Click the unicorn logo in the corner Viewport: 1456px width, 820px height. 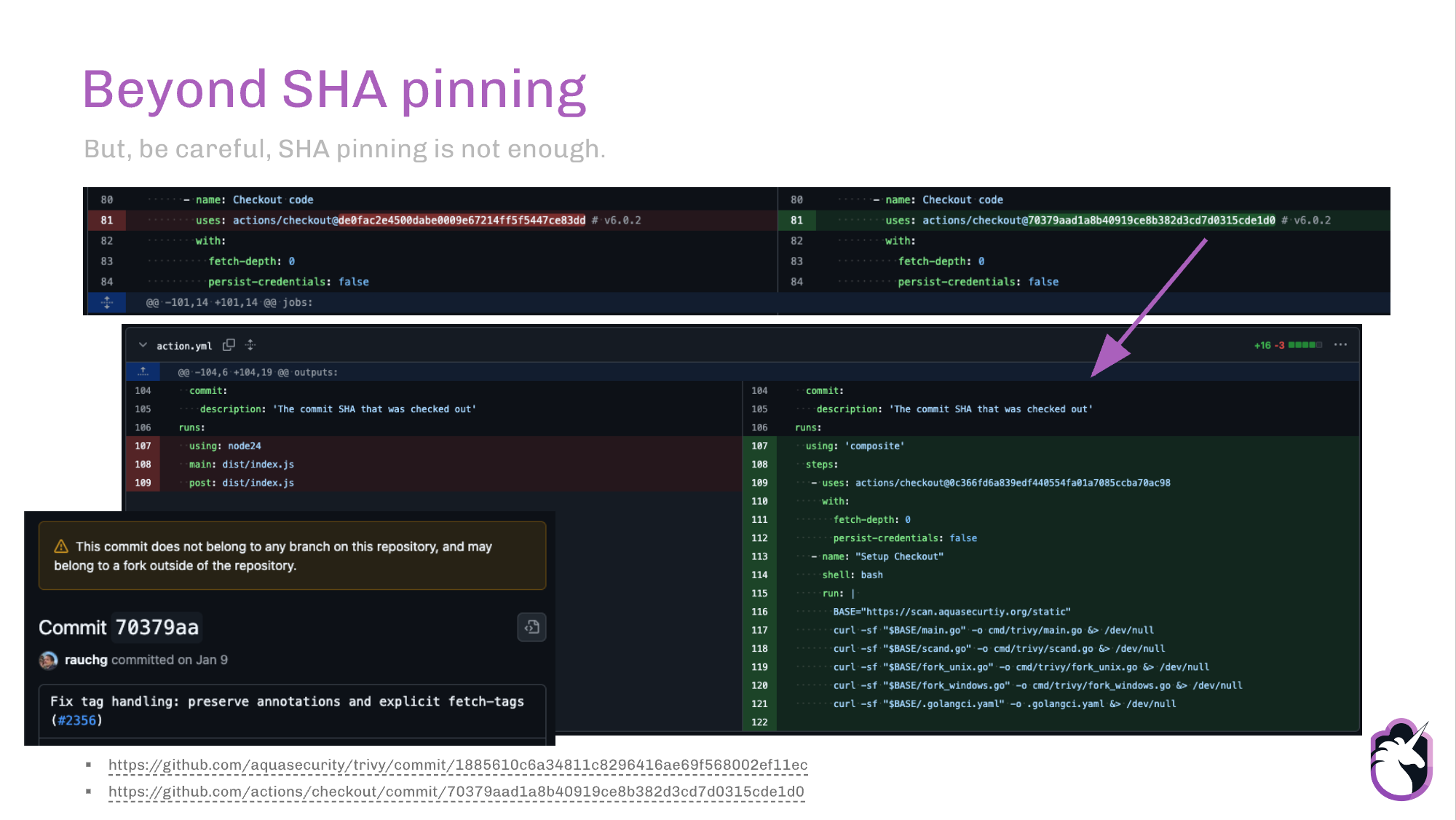pos(1401,760)
